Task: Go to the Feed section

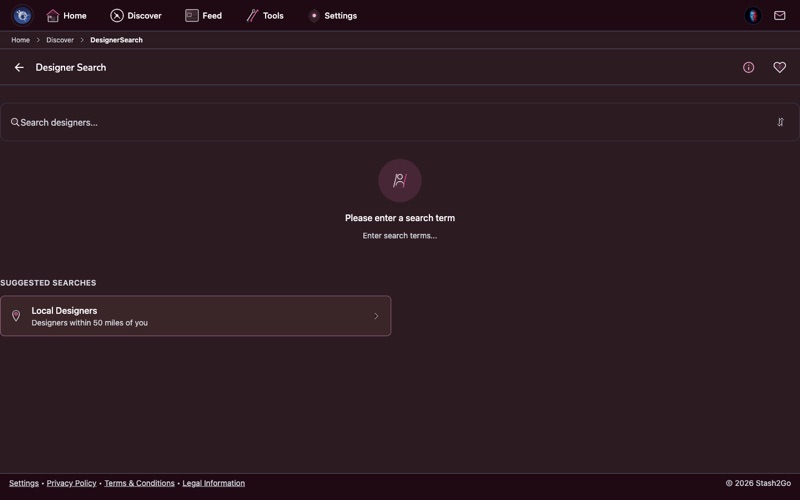Action: tap(204, 16)
